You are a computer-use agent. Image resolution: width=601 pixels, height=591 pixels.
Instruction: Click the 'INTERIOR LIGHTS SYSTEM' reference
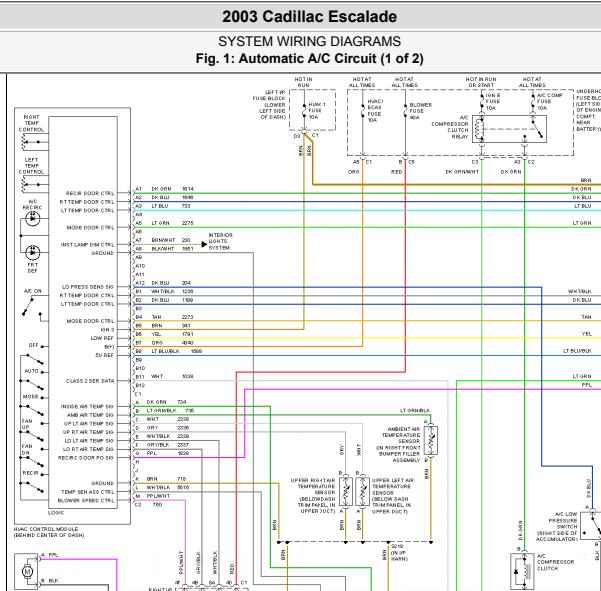(x=220, y=241)
